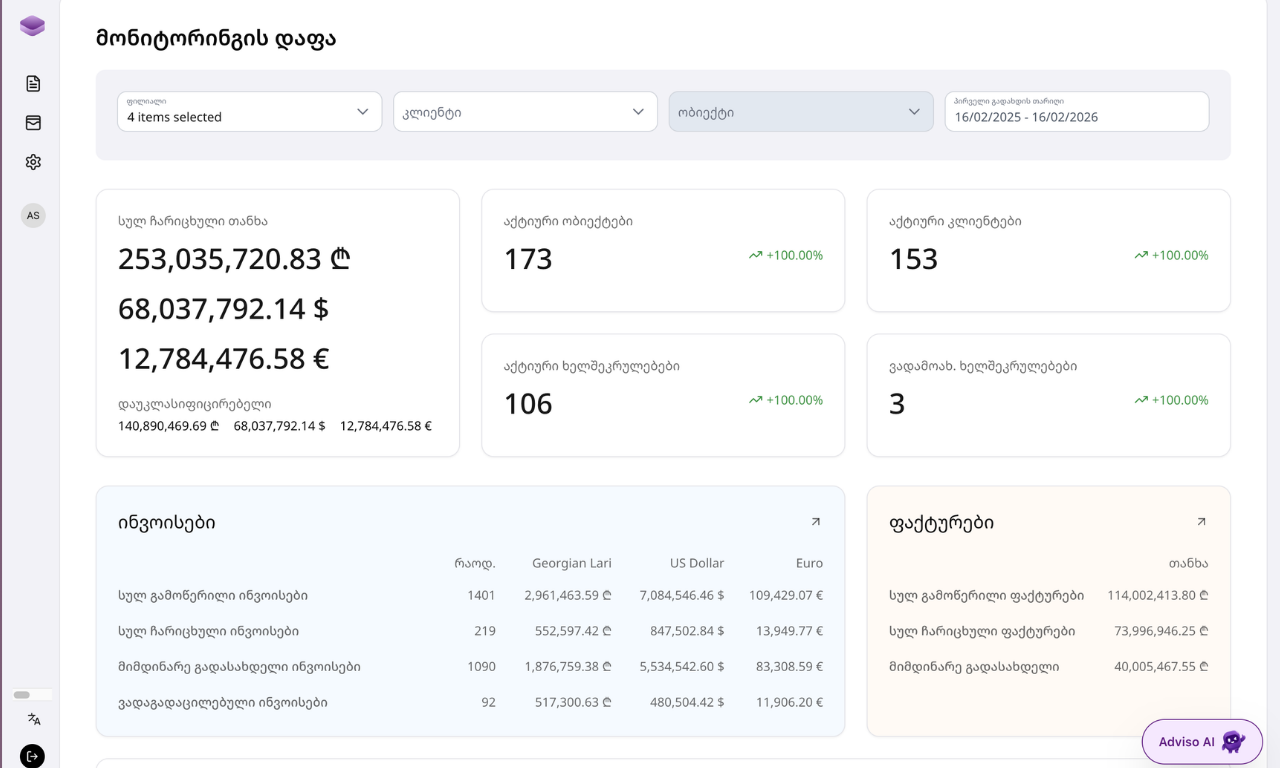Open the კლიენტი dropdown
Image resolution: width=1280 pixels, height=768 pixels.
[x=525, y=112]
